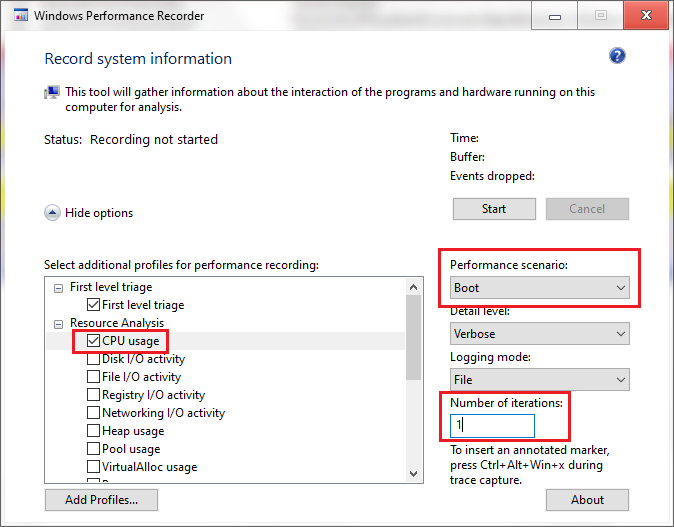The height and width of the screenshot is (527, 674).
Task: Open the Detail level dropdown showing Verbose
Action: 539,334
